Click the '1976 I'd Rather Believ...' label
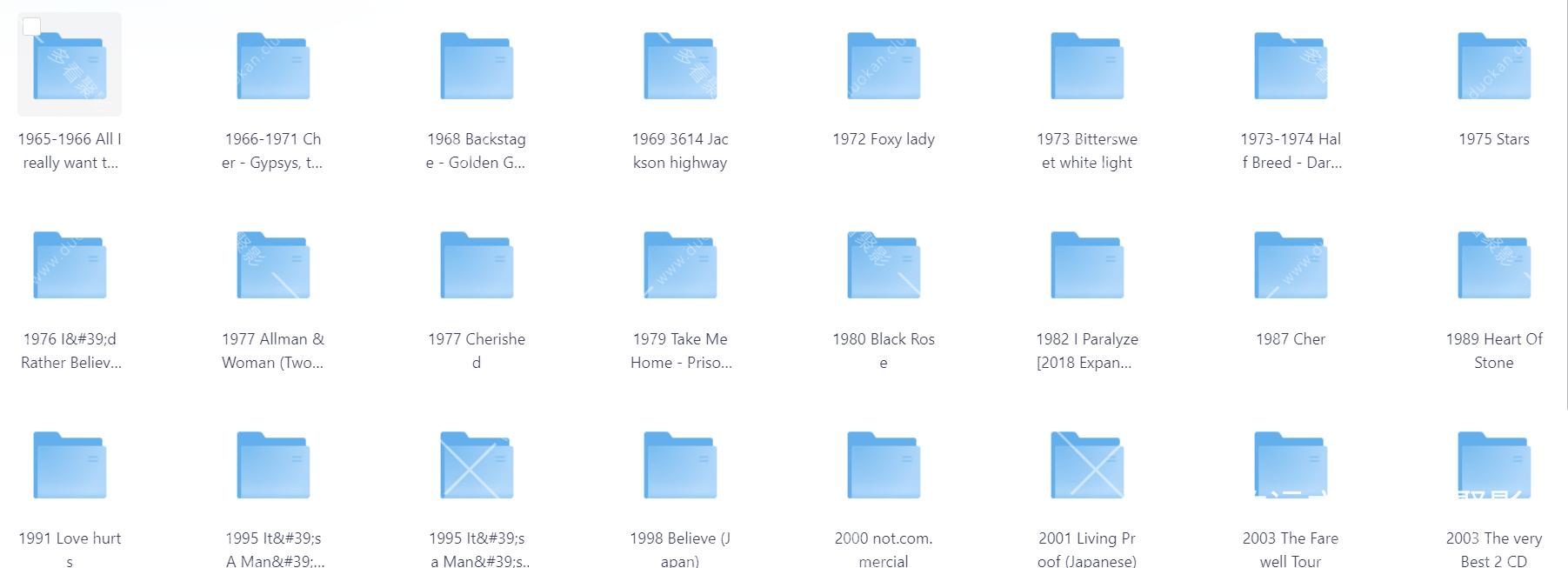This screenshot has height=568, width=1568. [70, 351]
